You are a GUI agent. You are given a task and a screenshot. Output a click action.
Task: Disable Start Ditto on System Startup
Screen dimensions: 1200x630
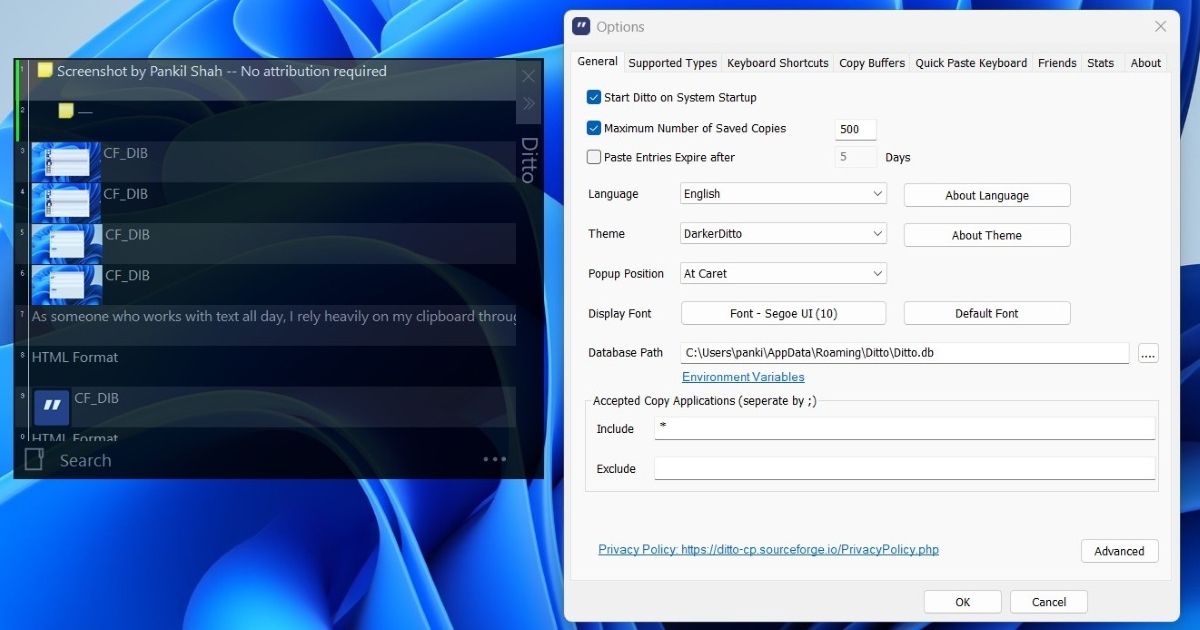pyautogui.click(x=593, y=97)
